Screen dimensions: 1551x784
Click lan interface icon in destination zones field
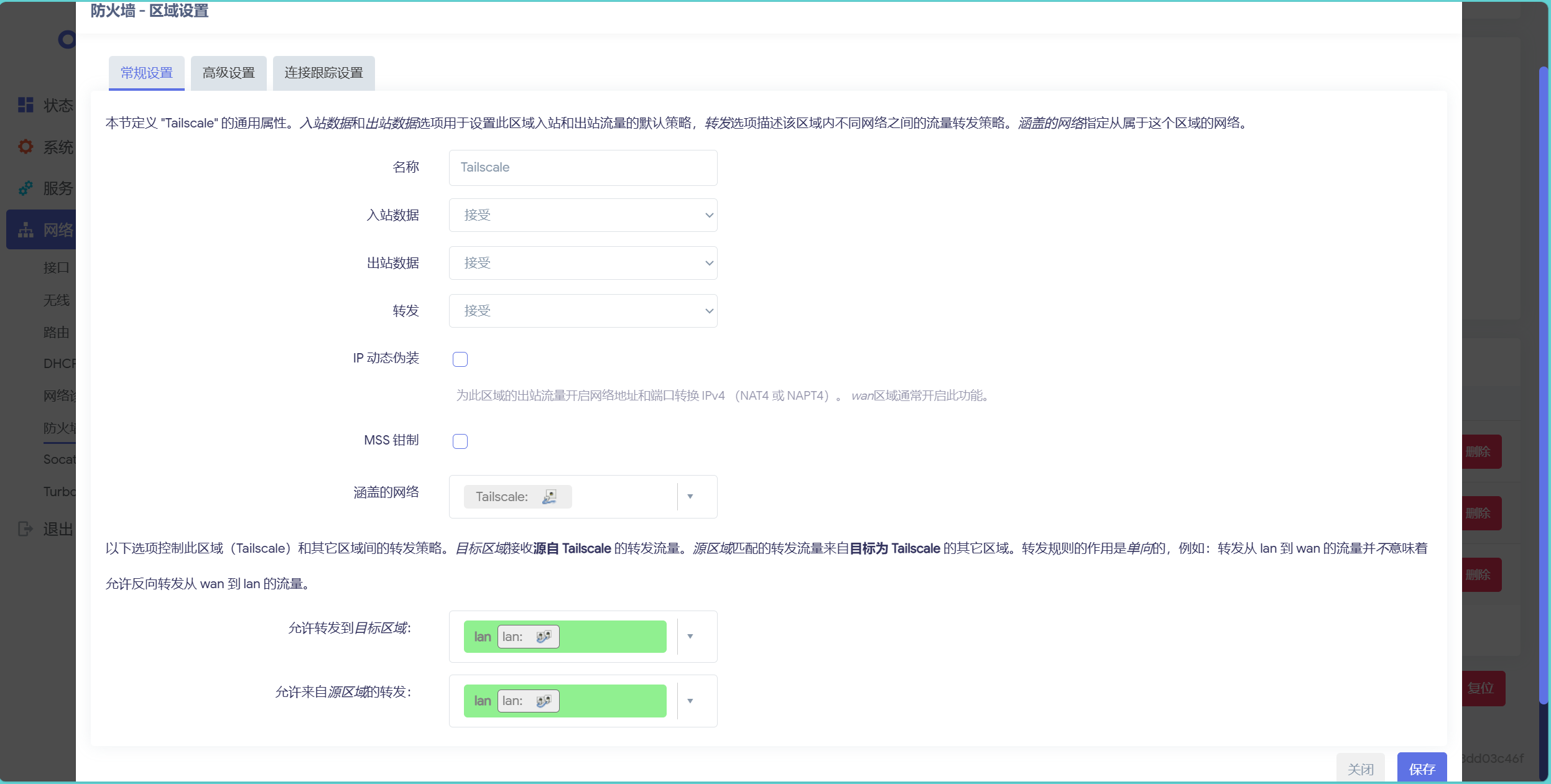point(544,637)
